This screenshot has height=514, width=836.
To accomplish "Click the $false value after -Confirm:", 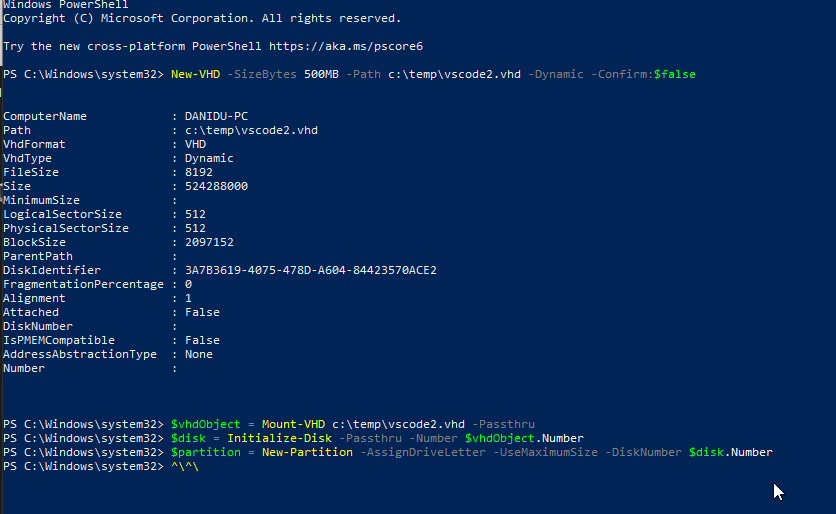I will (674, 74).
